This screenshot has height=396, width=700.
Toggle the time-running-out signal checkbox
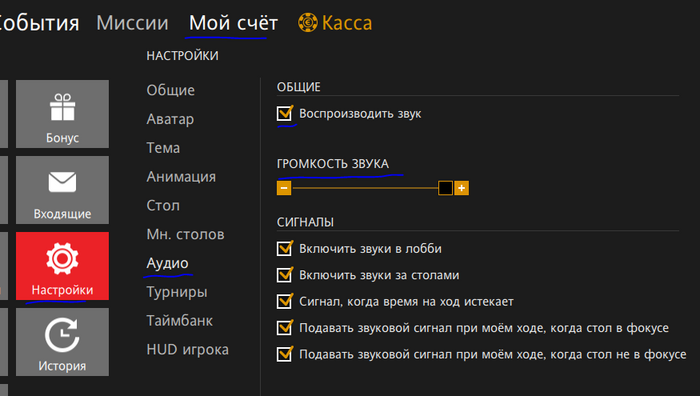coord(284,301)
